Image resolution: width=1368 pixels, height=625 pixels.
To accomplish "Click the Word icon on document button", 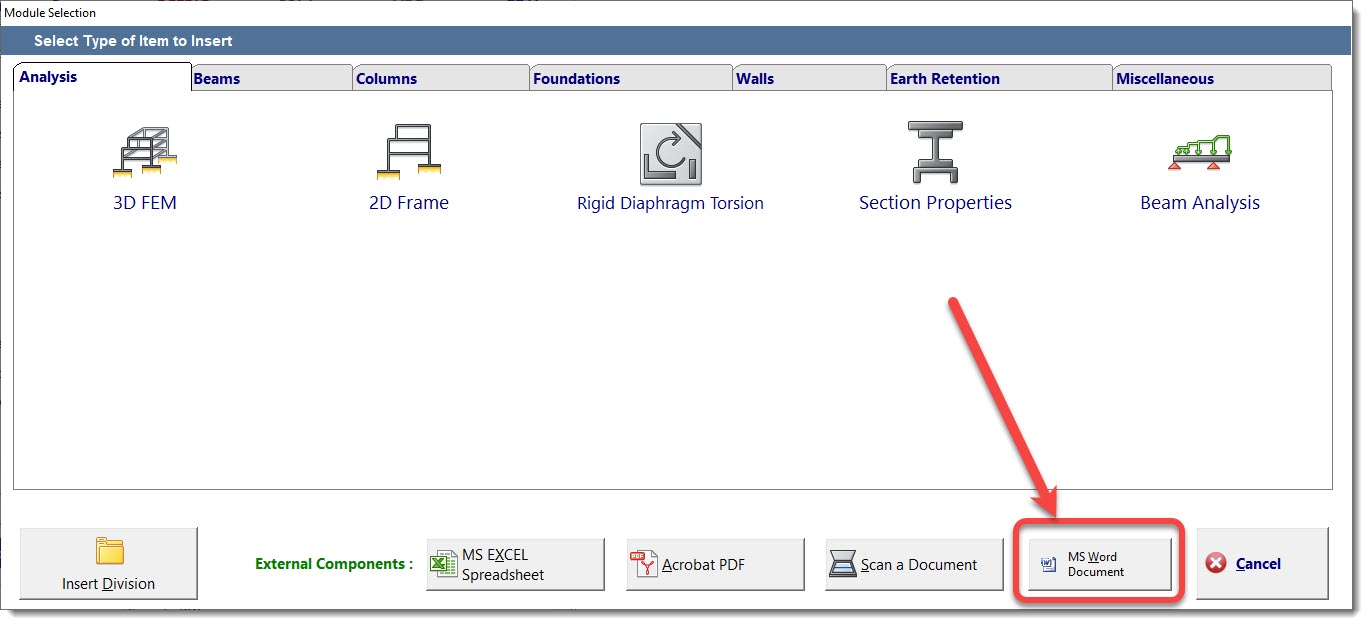I will tap(1048, 564).
